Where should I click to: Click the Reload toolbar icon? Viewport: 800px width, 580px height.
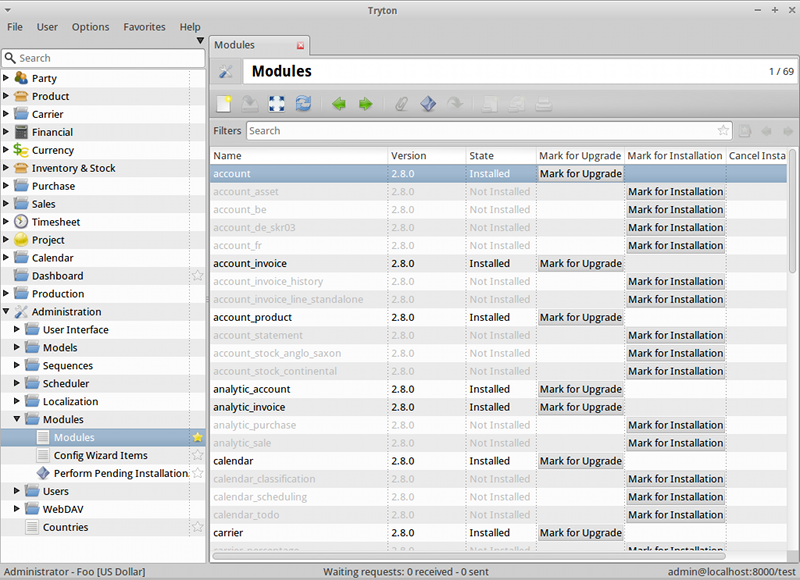(x=303, y=103)
